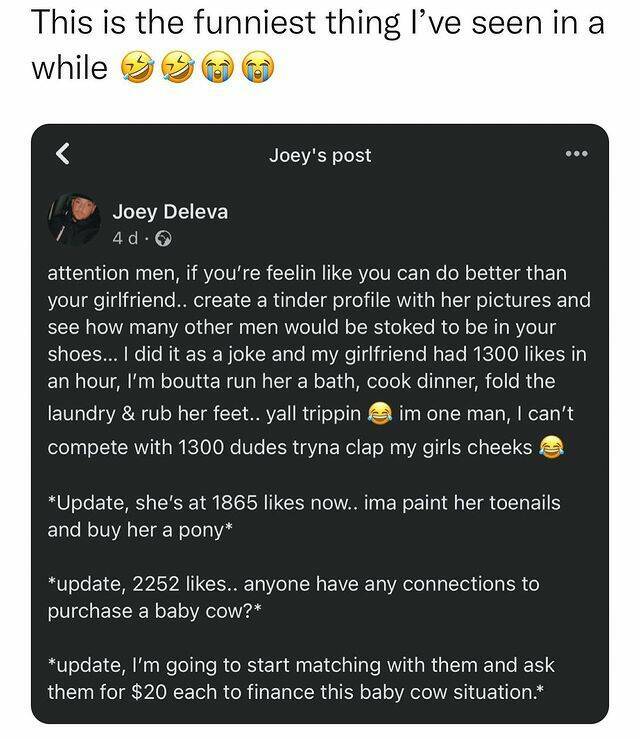Click the "4 d" post timestamp
The height and width of the screenshot is (739, 640).
tap(126, 238)
